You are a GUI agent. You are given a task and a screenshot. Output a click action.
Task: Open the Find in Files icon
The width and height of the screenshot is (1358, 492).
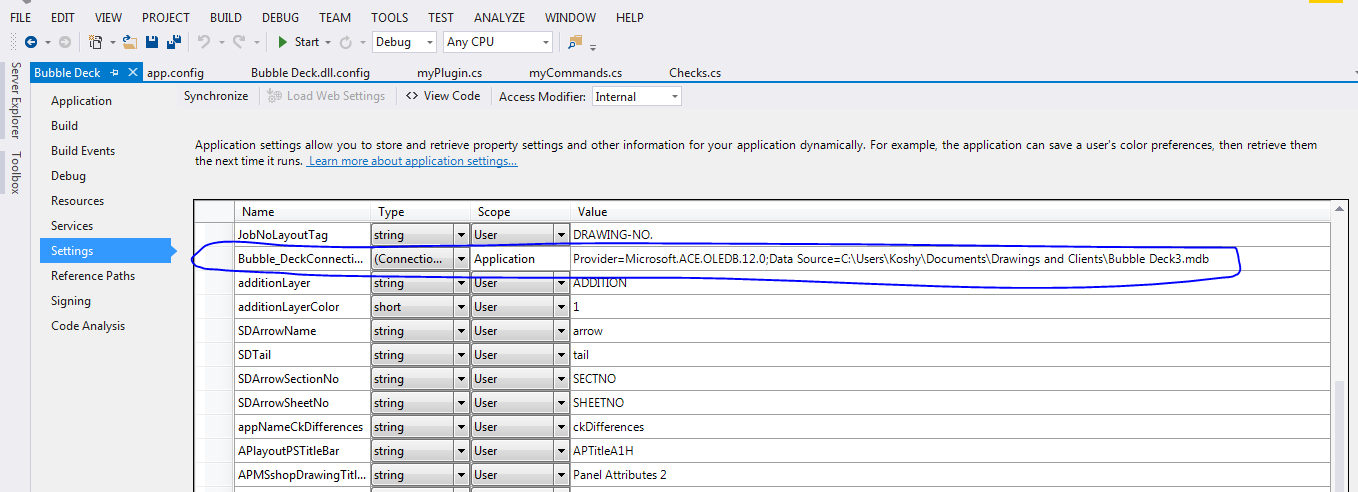click(575, 42)
